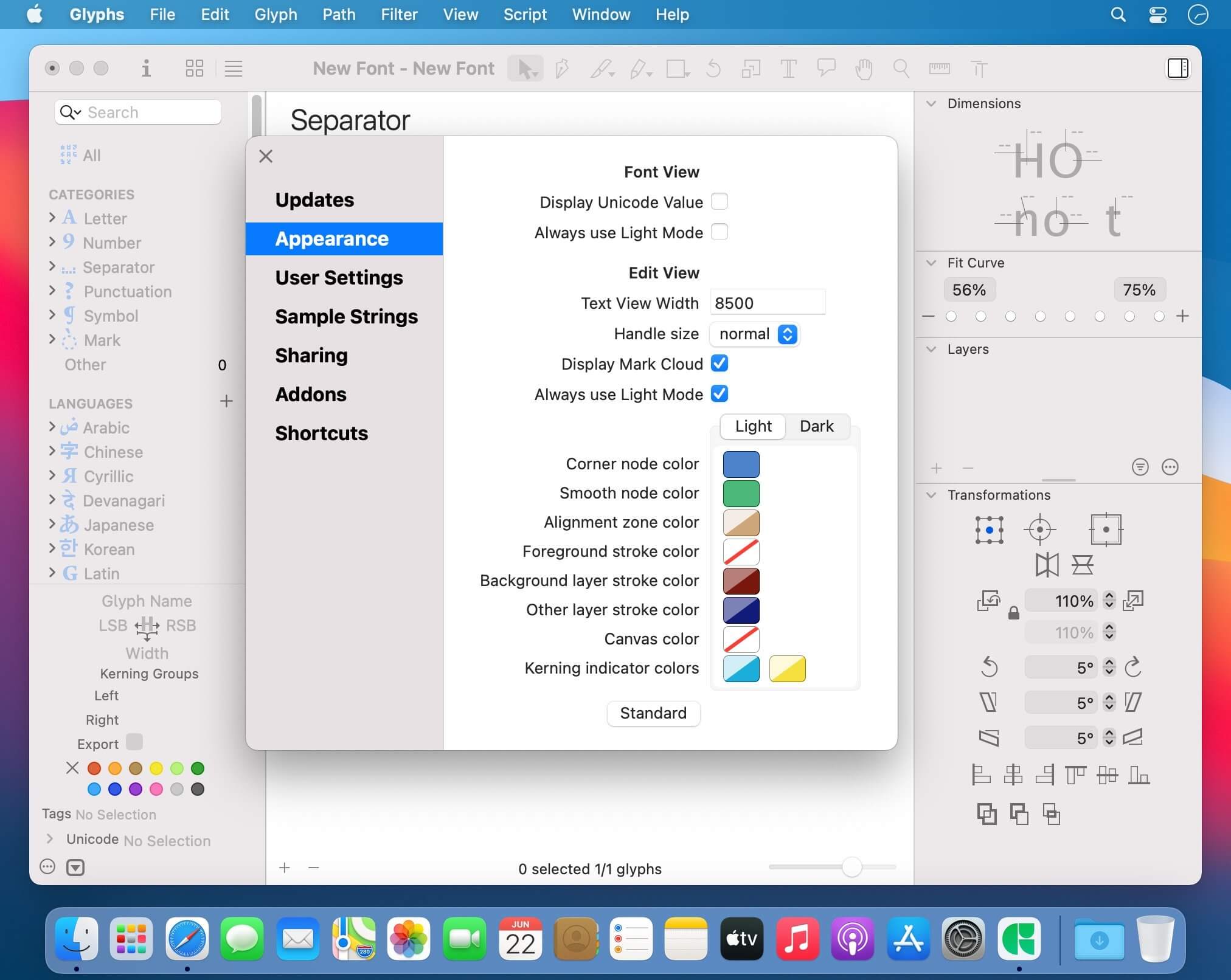Click the 75% Fit Curve button
The width and height of the screenshot is (1231, 980).
pos(1139,290)
